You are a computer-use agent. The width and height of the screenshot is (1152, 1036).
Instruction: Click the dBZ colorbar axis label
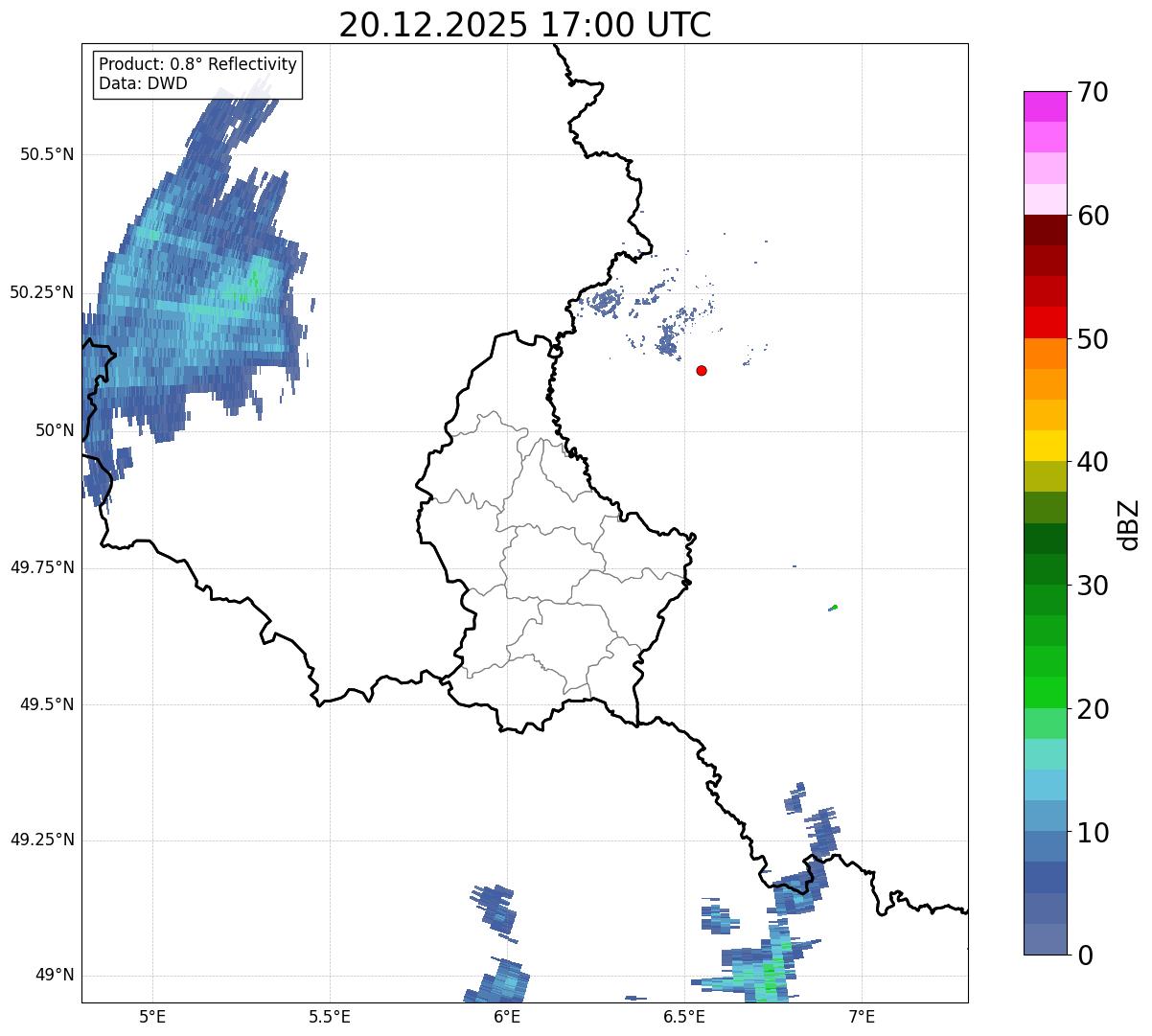coord(1129,523)
